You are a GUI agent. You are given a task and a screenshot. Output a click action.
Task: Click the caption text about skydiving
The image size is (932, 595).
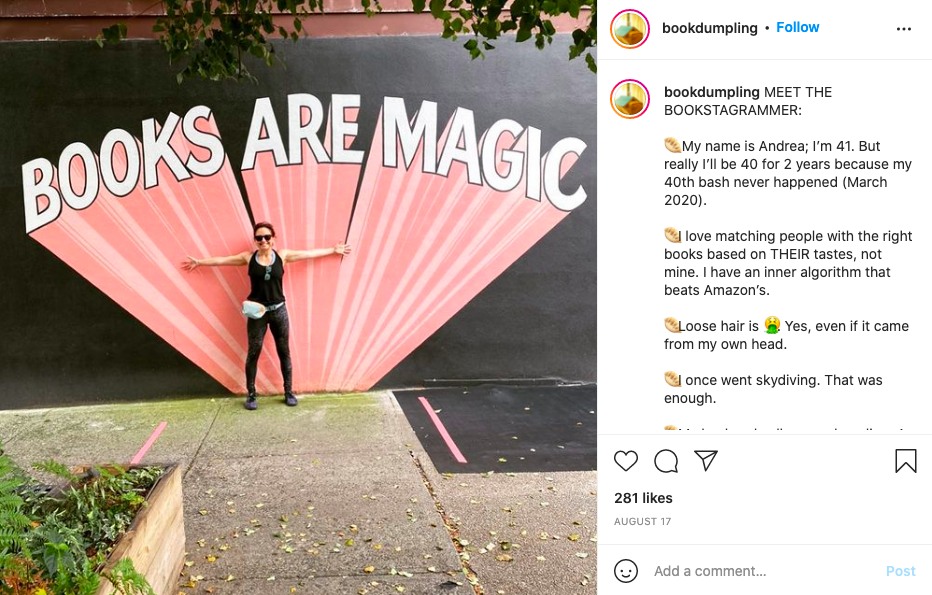773,389
